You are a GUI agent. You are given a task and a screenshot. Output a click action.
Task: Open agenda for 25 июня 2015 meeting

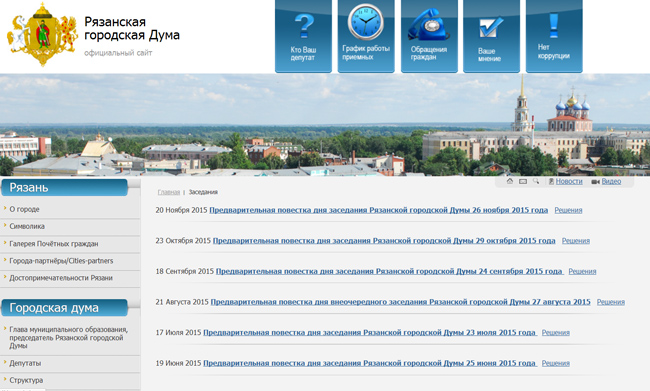tap(370, 363)
